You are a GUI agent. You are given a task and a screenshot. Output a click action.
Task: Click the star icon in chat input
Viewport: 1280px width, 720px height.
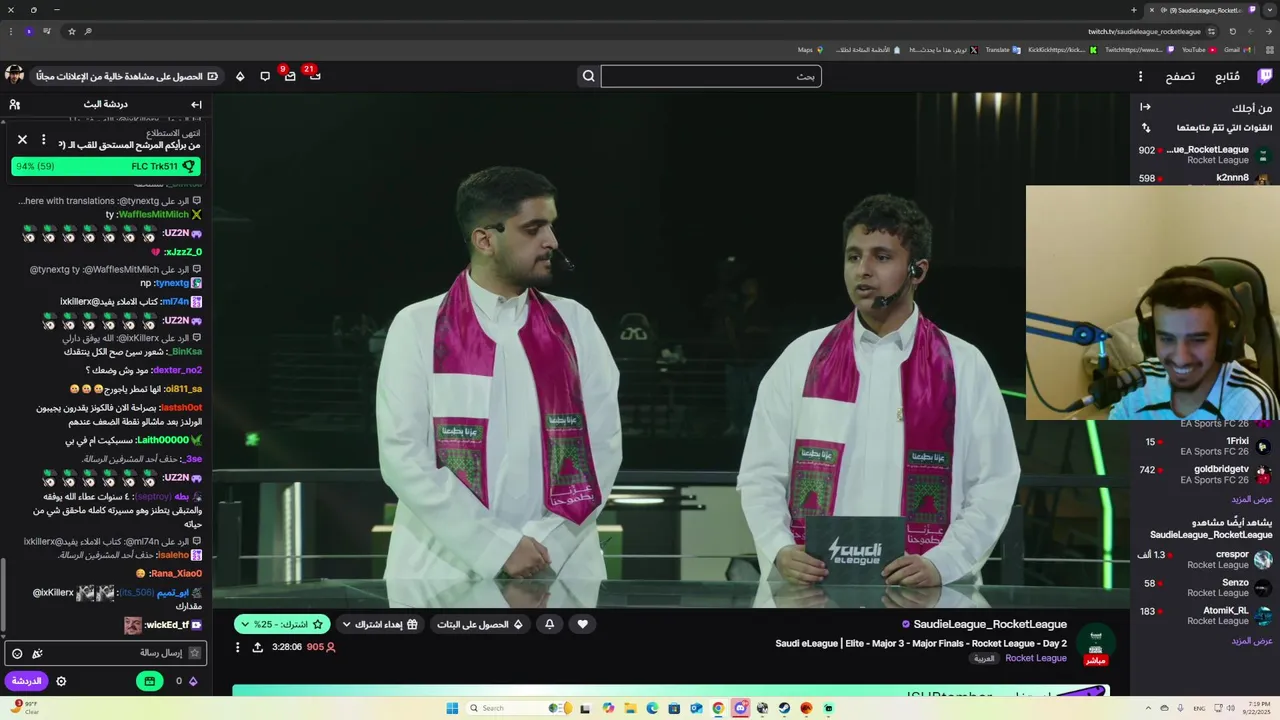[195, 653]
